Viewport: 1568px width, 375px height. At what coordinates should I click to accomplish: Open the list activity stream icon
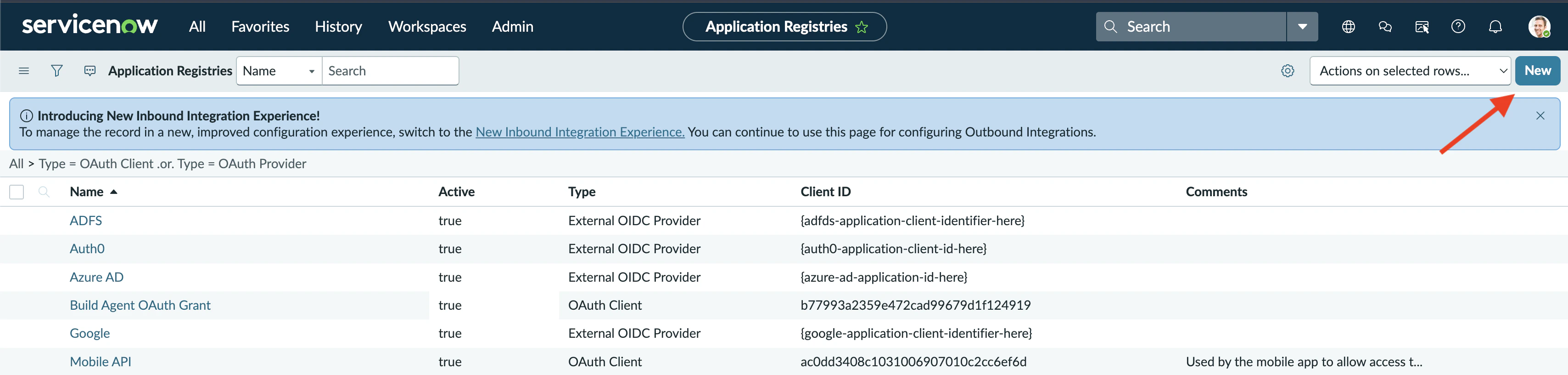[90, 71]
